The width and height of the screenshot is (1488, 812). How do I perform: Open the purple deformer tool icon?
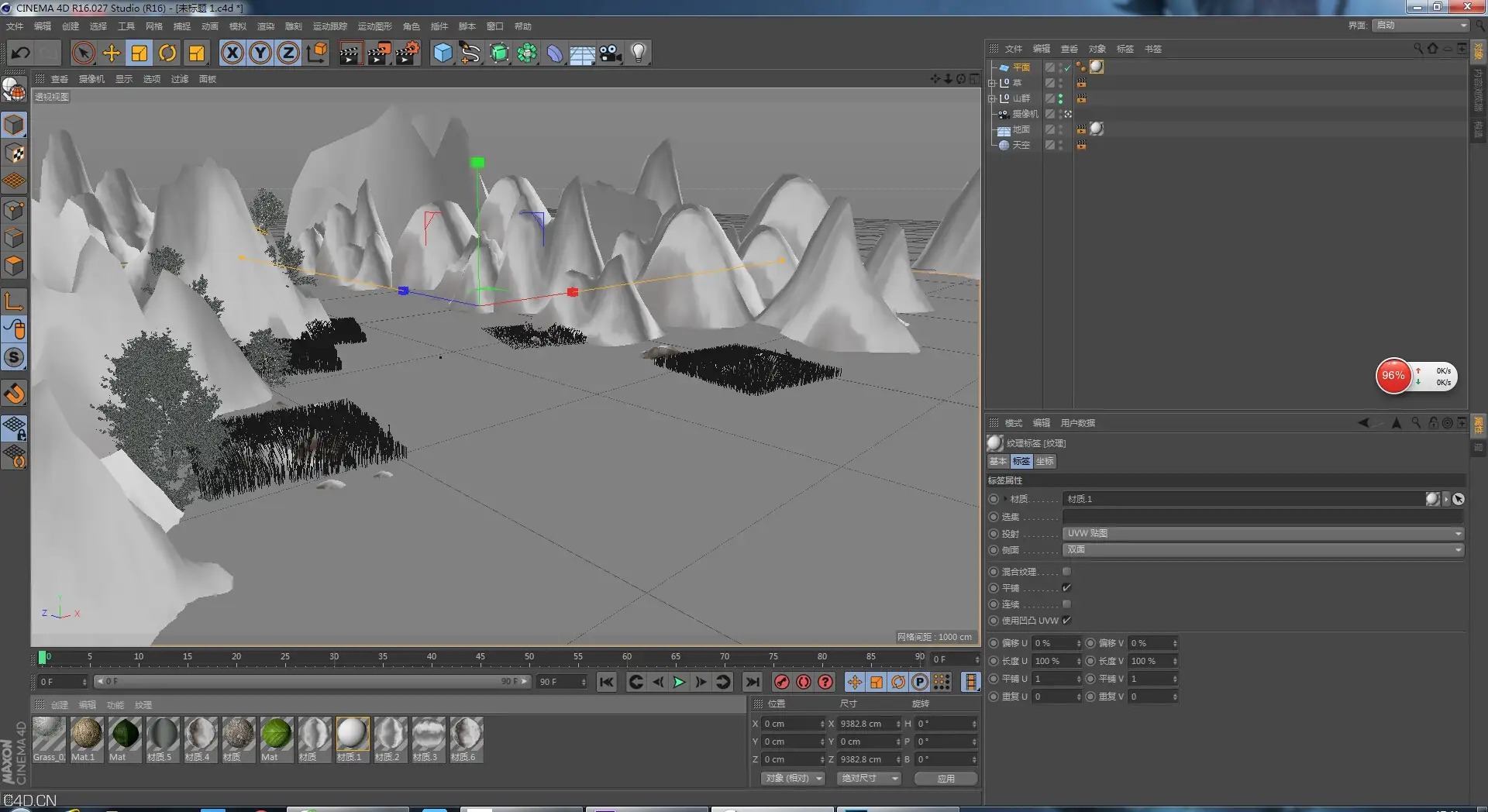point(555,53)
